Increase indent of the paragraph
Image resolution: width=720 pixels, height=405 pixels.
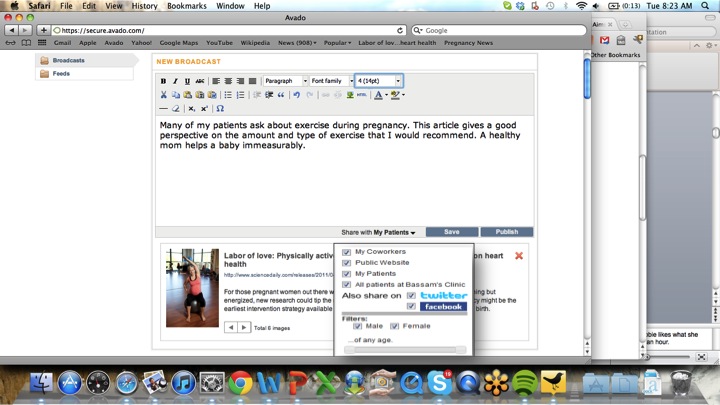pyautogui.click(x=269, y=95)
